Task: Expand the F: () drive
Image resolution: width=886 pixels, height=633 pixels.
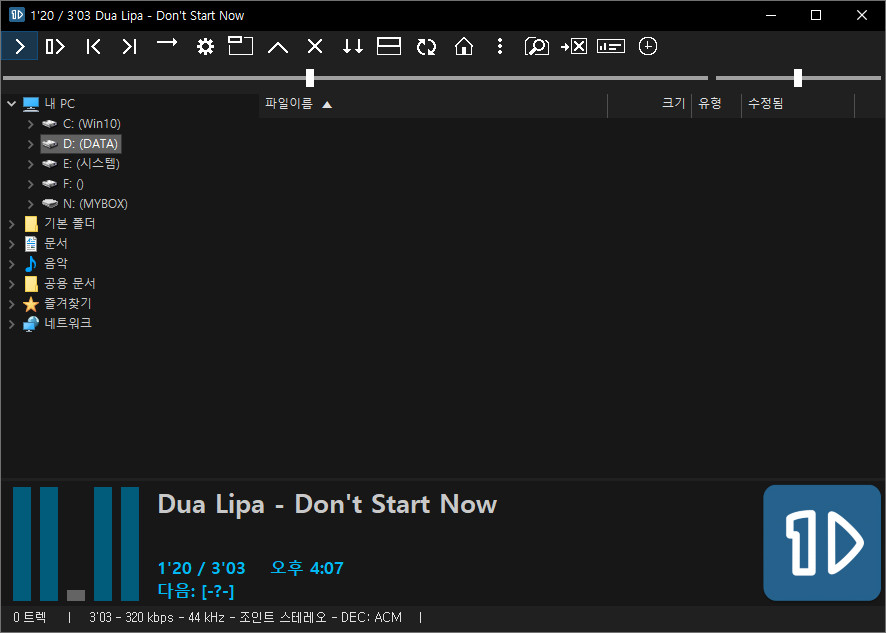Action: tap(31, 184)
